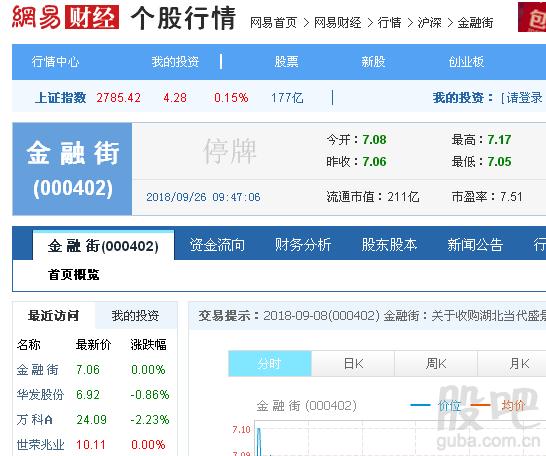
Task: Select the 金融街(000402) tab
Action: 103,246
